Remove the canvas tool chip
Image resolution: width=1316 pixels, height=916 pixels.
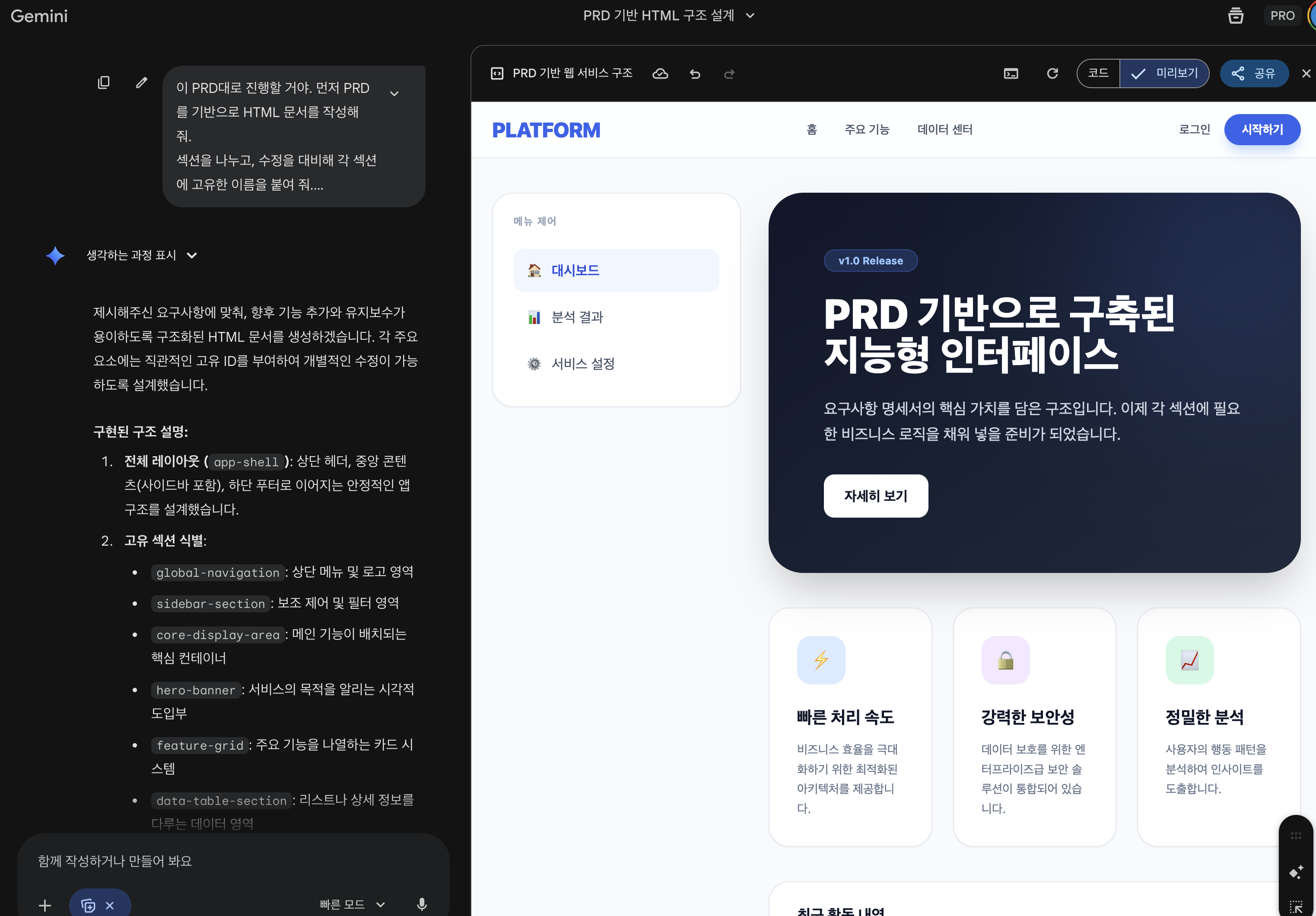click(x=110, y=905)
